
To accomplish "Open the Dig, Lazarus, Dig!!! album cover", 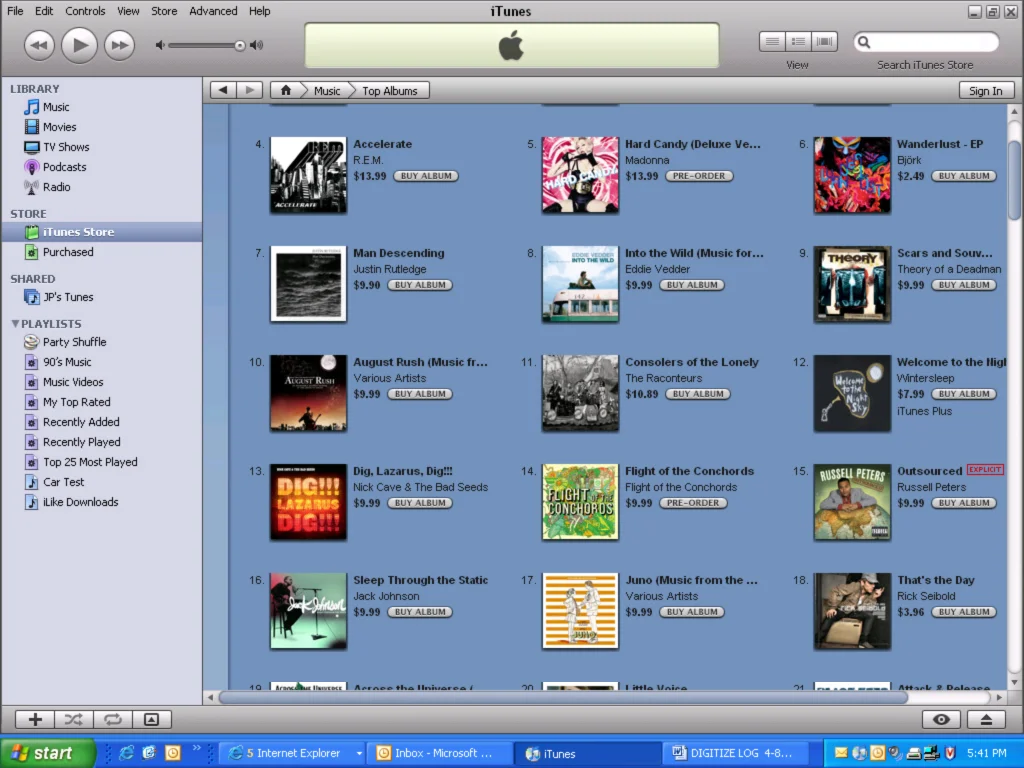I will (308, 502).
